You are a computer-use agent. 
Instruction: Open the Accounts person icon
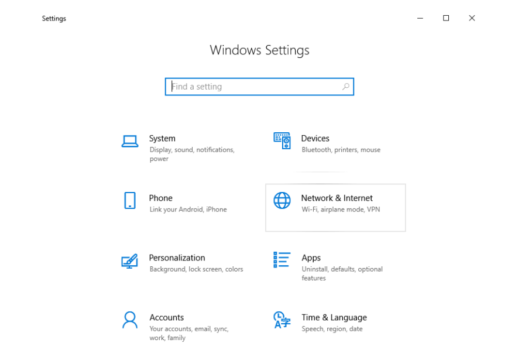pyautogui.click(x=130, y=320)
